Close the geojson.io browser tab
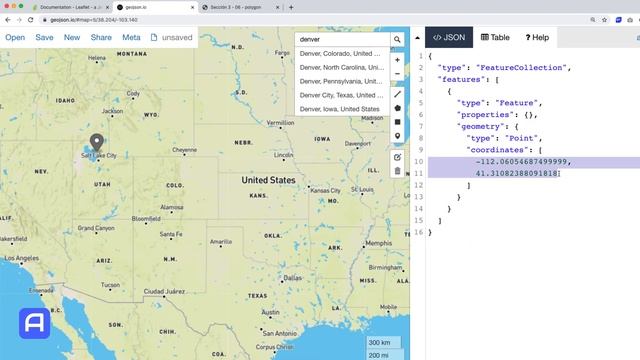Image resolution: width=640 pixels, height=360 pixels. (193, 7)
